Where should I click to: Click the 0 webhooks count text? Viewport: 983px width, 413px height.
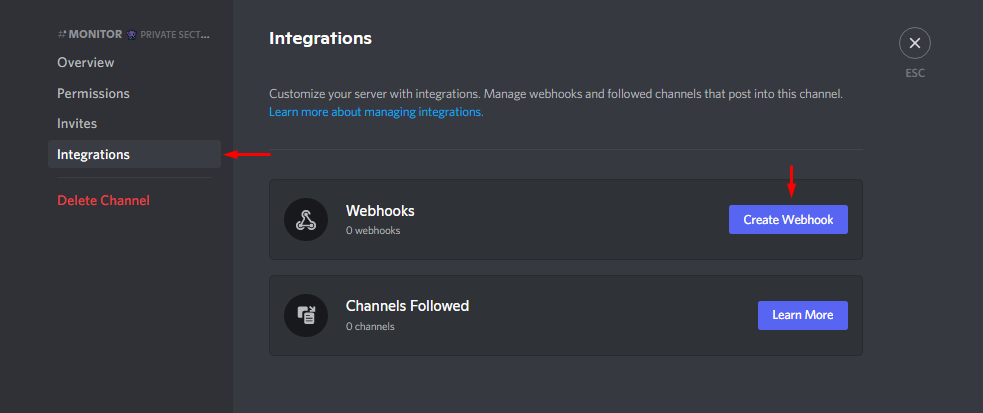tap(373, 231)
